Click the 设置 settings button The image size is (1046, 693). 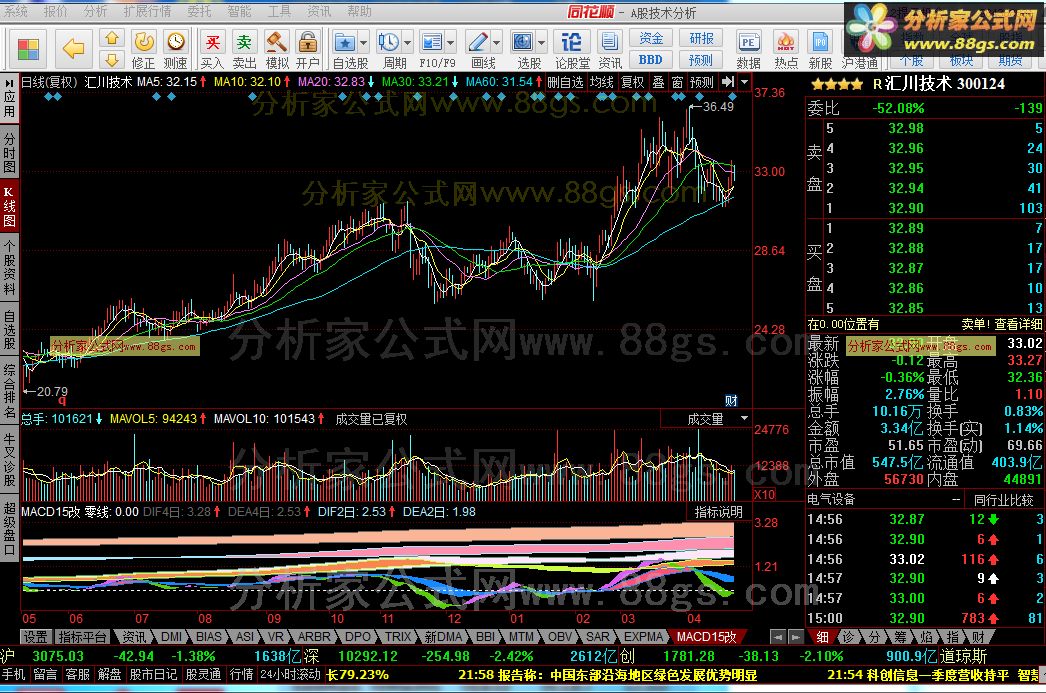tap(36, 637)
